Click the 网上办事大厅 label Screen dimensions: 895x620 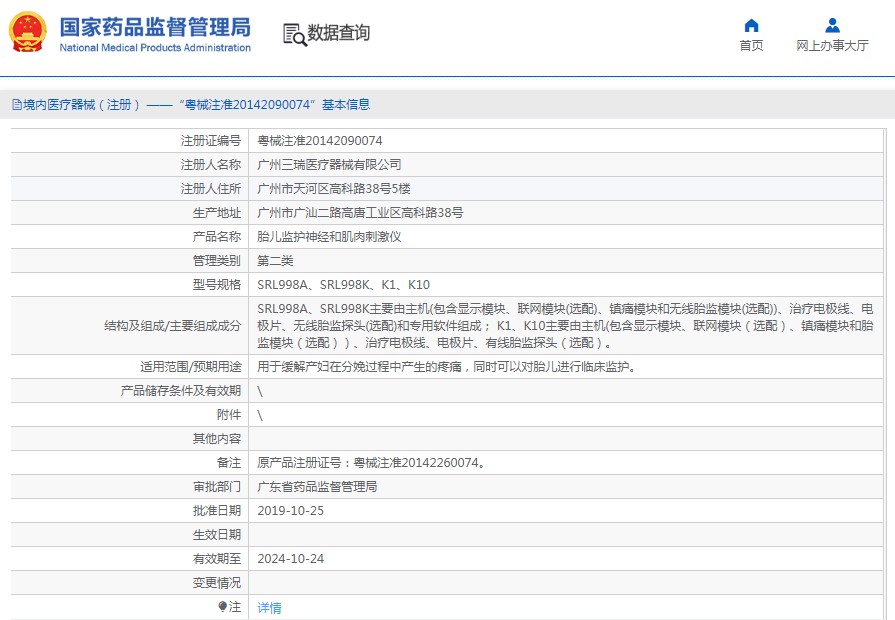coord(832,46)
